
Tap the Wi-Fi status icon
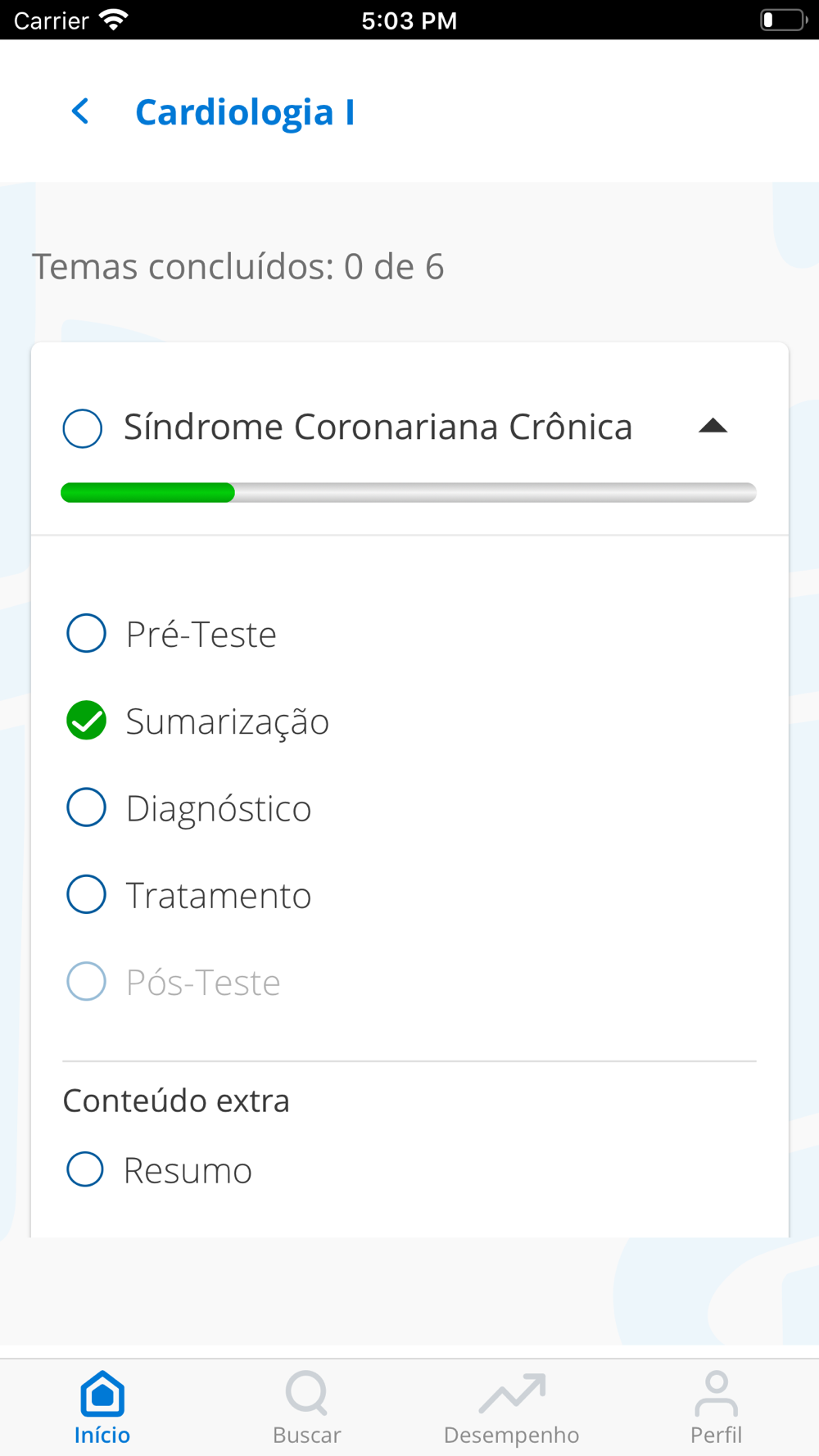coord(113,20)
